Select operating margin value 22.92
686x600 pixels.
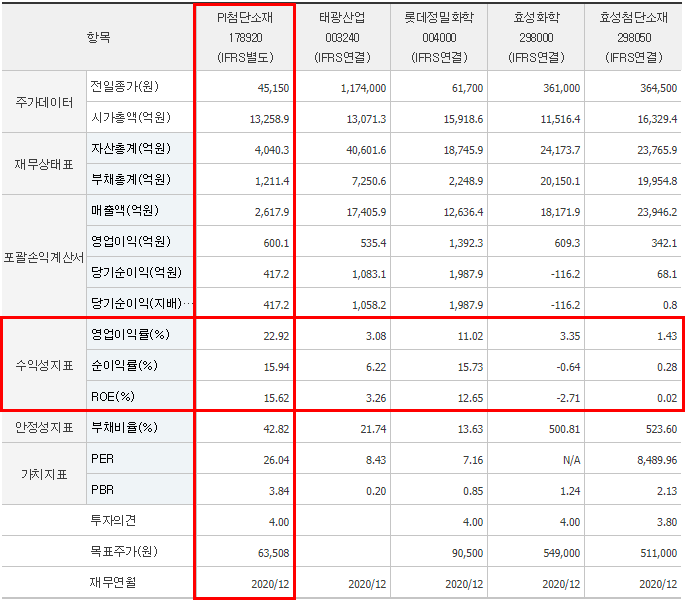276,336
